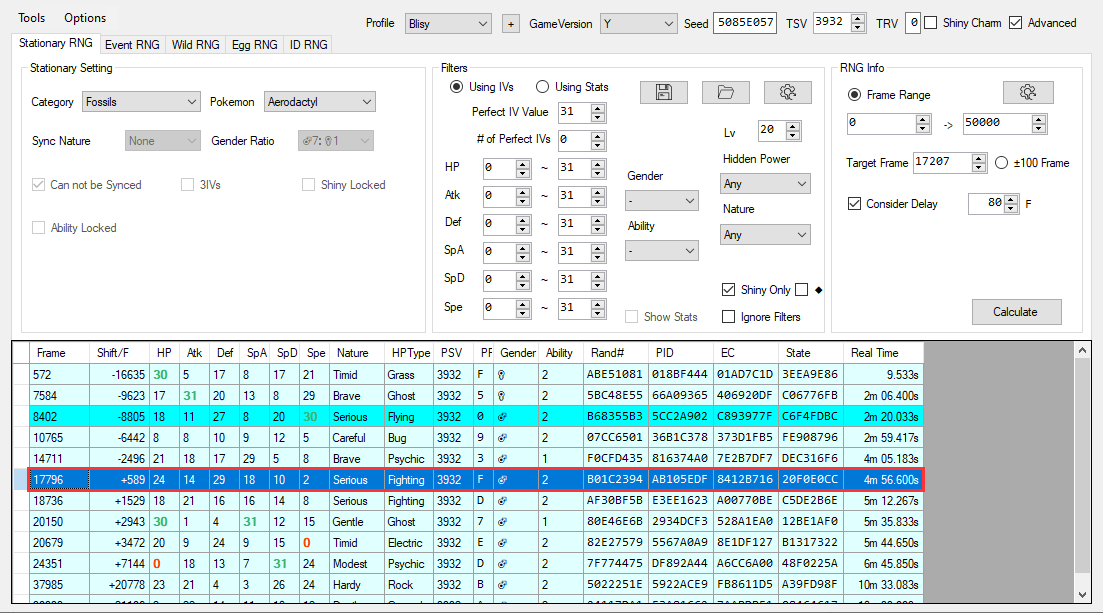Select the Frame Range radio button

855,94
